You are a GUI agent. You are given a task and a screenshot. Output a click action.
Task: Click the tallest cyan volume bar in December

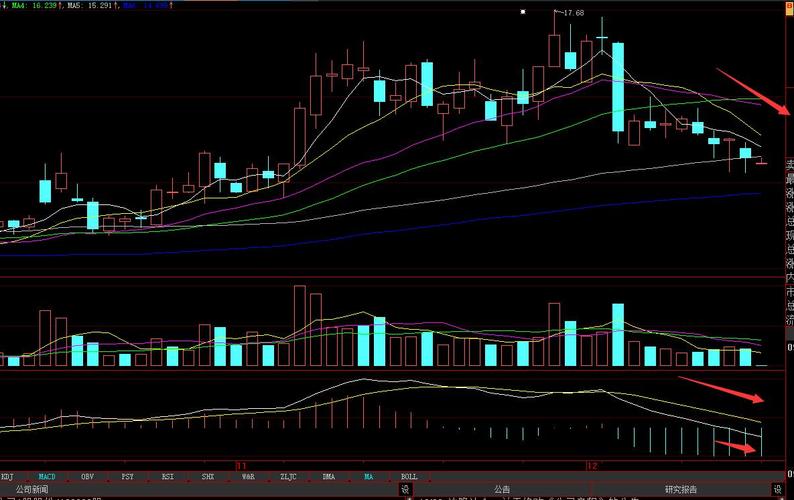point(618,335)
